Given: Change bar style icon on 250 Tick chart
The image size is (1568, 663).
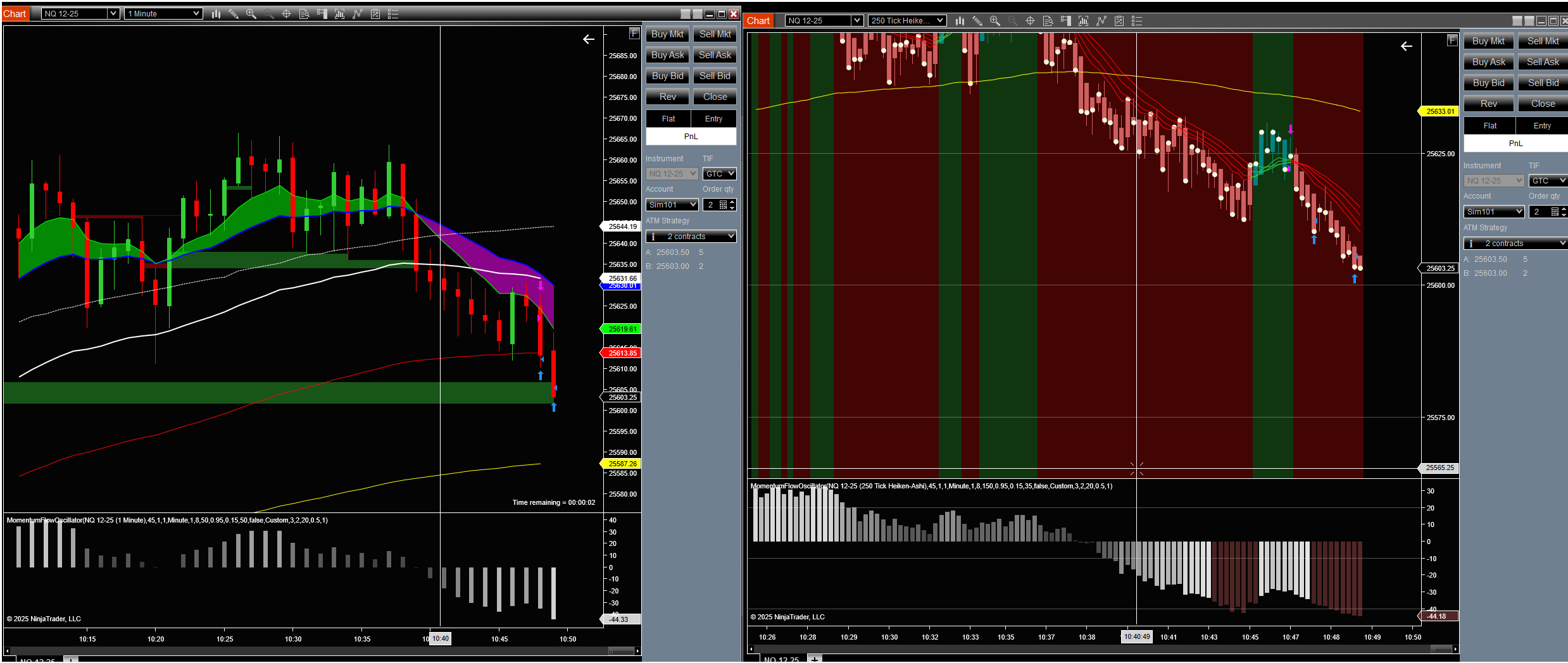Looking at the screenshot, I should click(x=960, y=21).
